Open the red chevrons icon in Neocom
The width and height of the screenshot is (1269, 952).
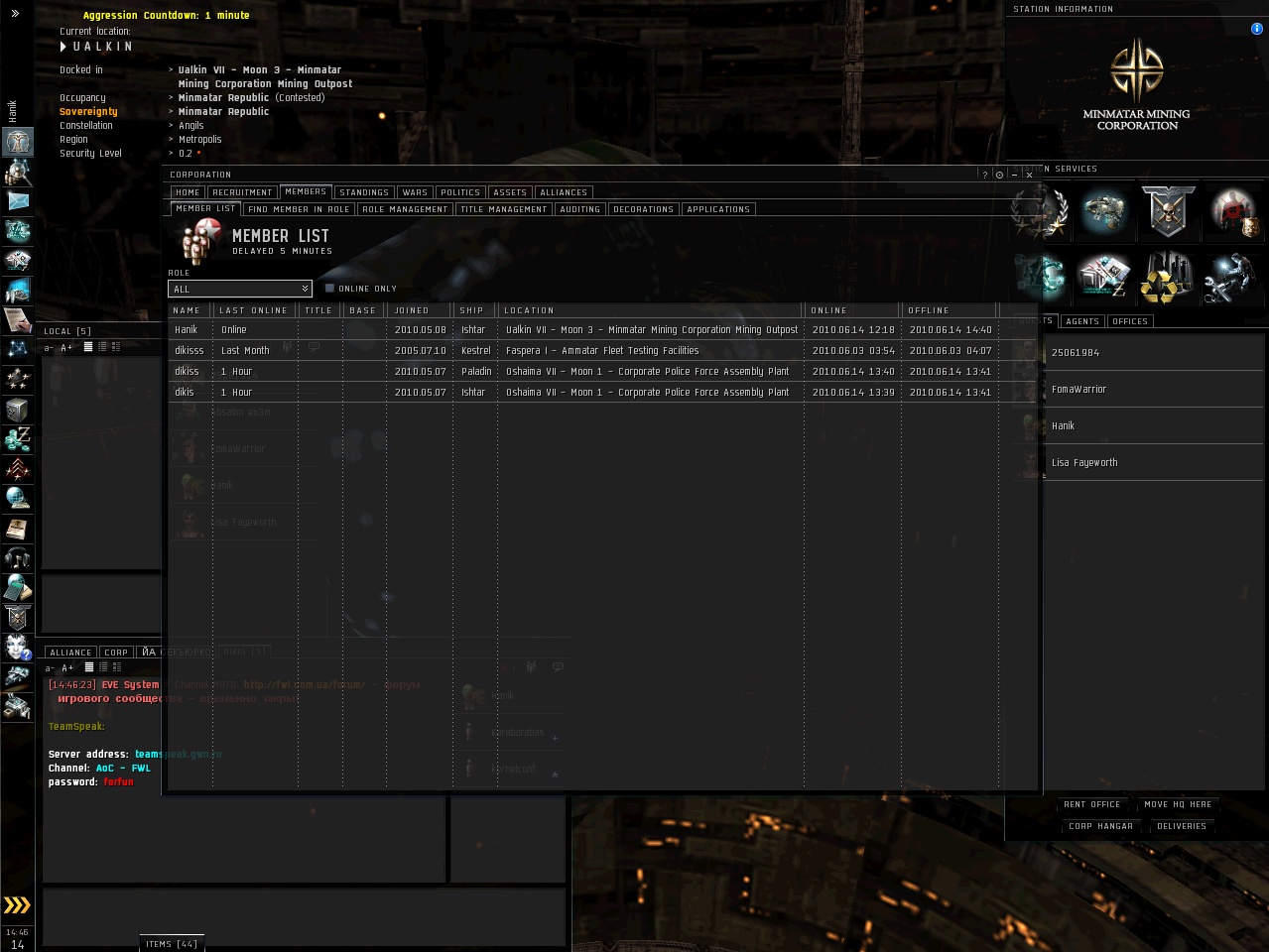[x=17, y=468]
